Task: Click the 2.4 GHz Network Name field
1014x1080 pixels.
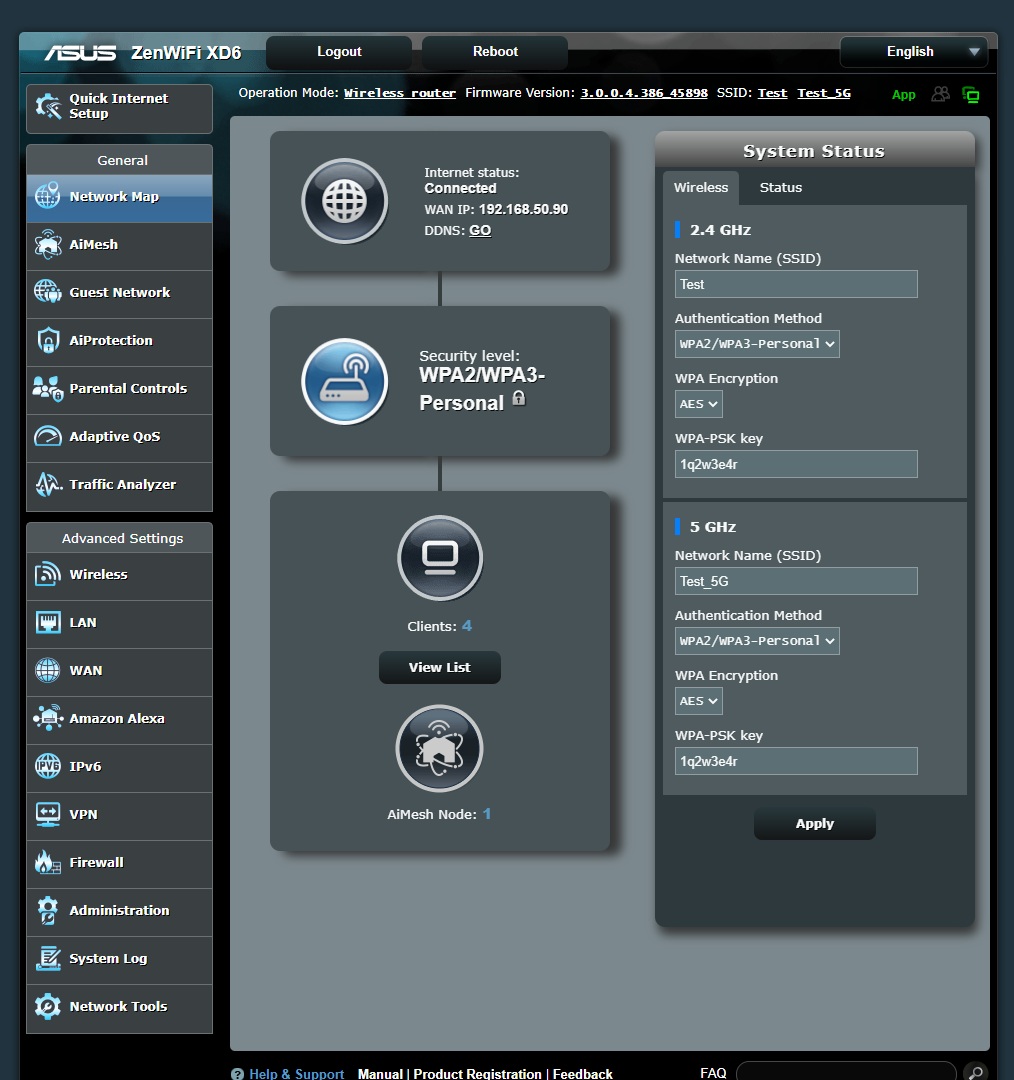Action: point(796,284)
